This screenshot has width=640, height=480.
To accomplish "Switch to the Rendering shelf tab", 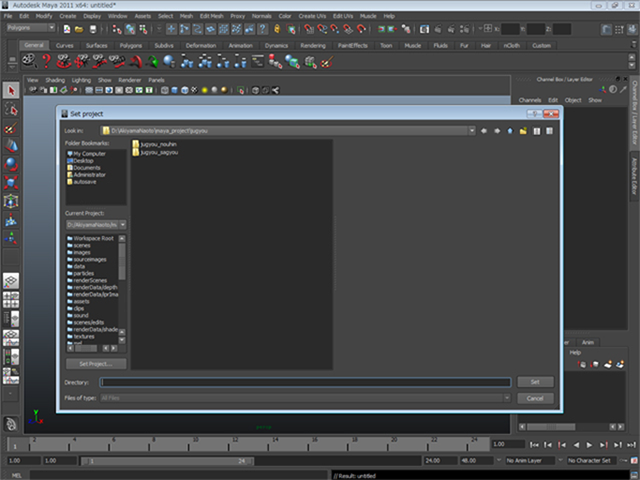I will click(313, 45).
